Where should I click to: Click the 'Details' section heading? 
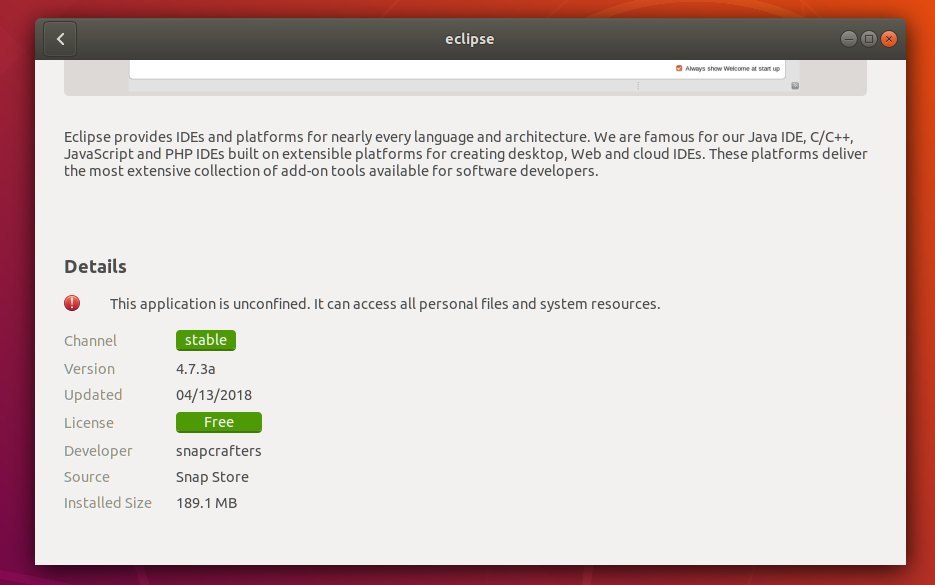95,267
